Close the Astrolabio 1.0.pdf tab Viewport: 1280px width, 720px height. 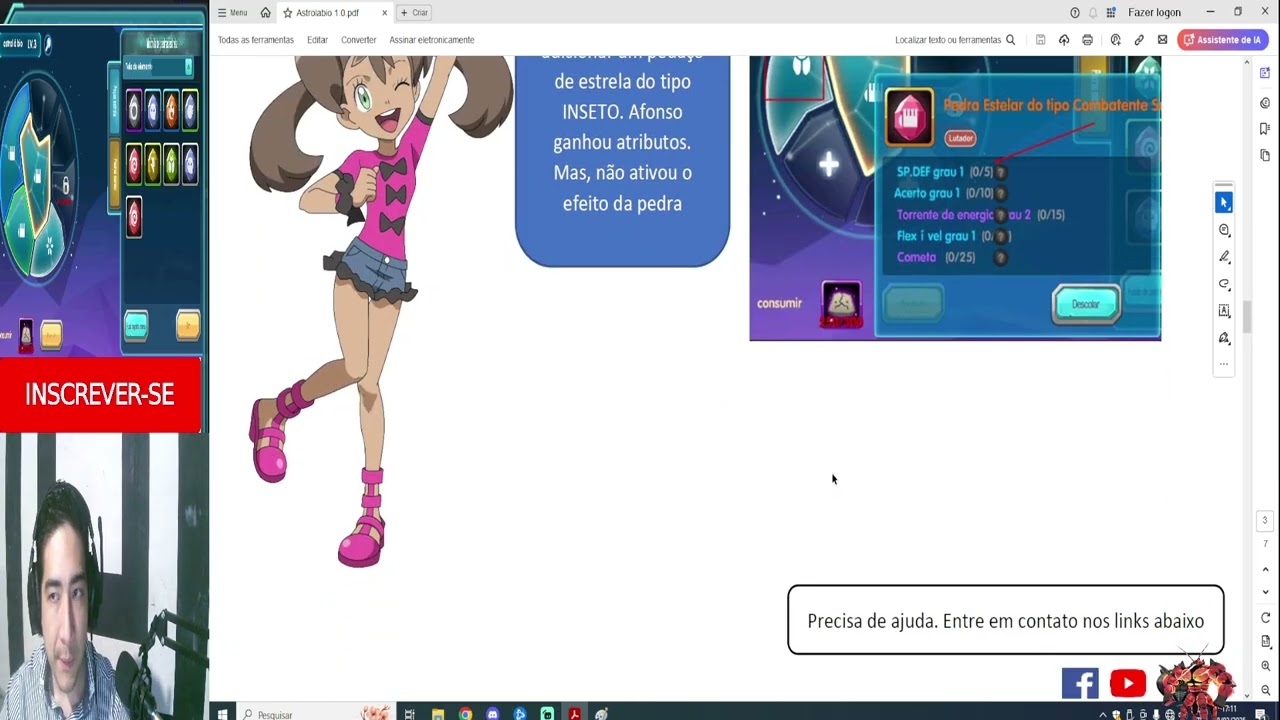384,13
